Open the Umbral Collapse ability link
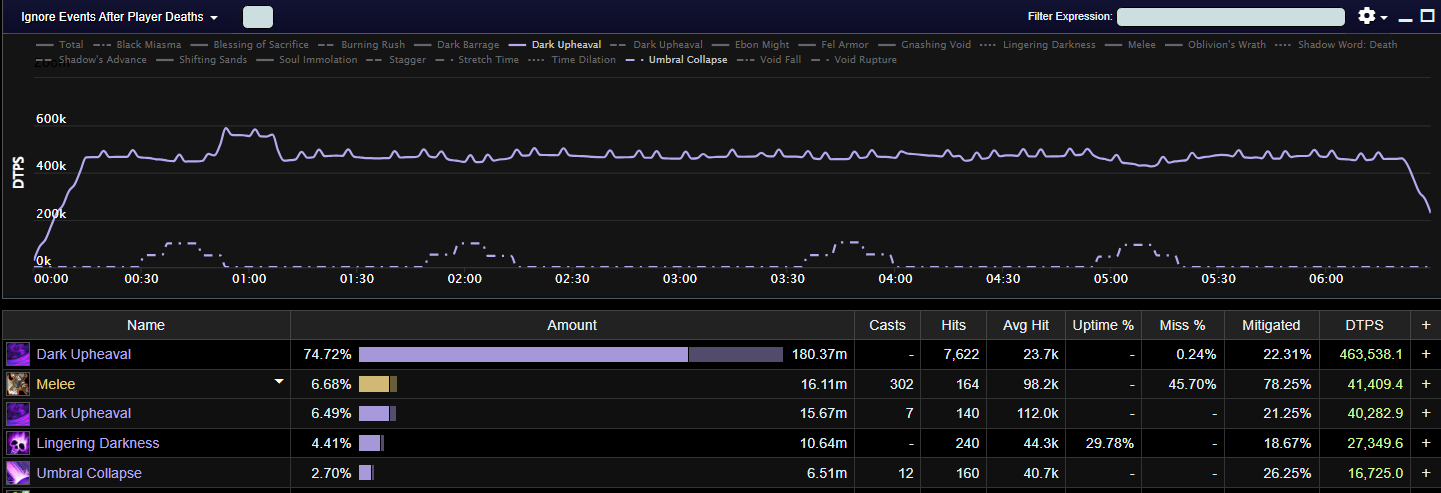The width and height of the screenshot is (1441, 493). (x=89, y=473)
